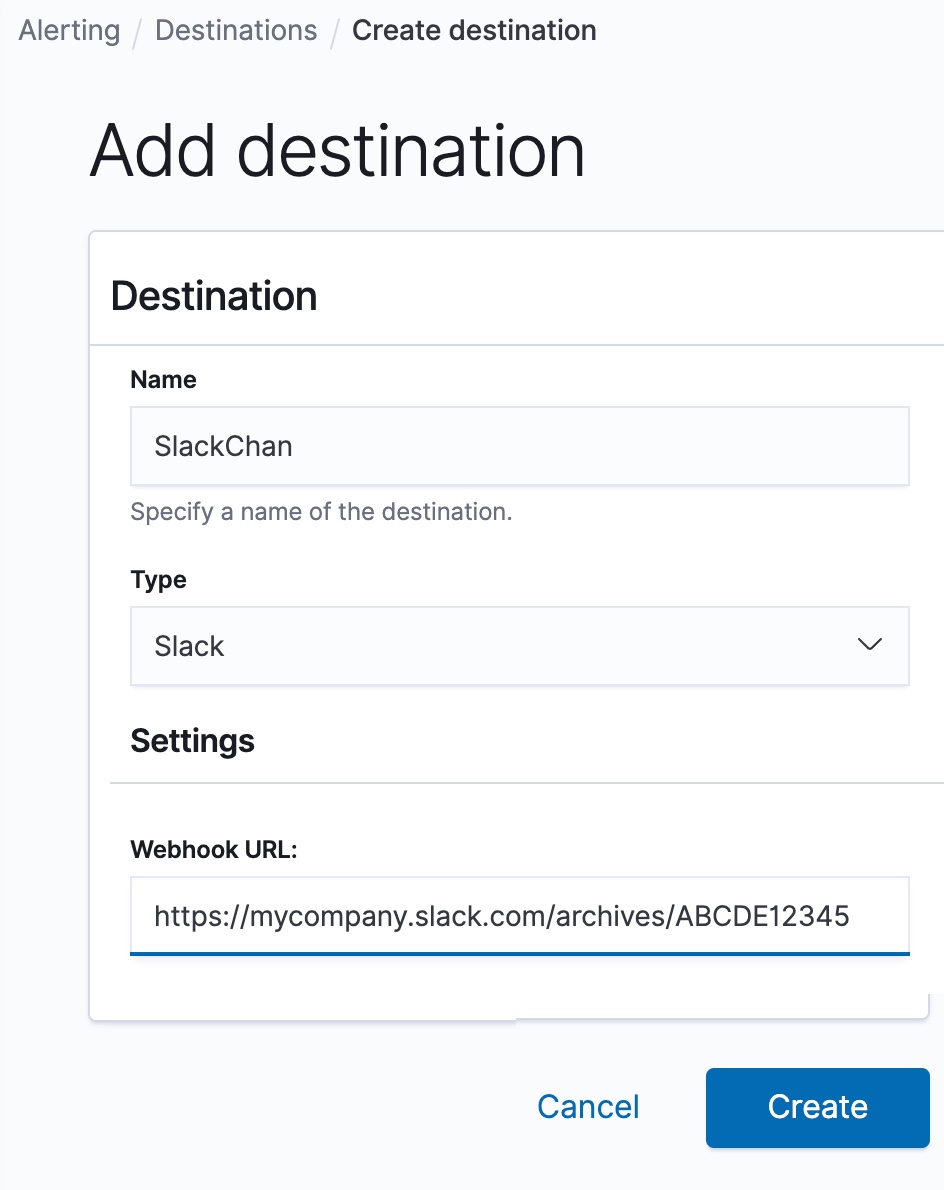Cancel creating the destination
This screenshot has width=944, height=1190.
pyautogui.click(x=588, y=1106)
